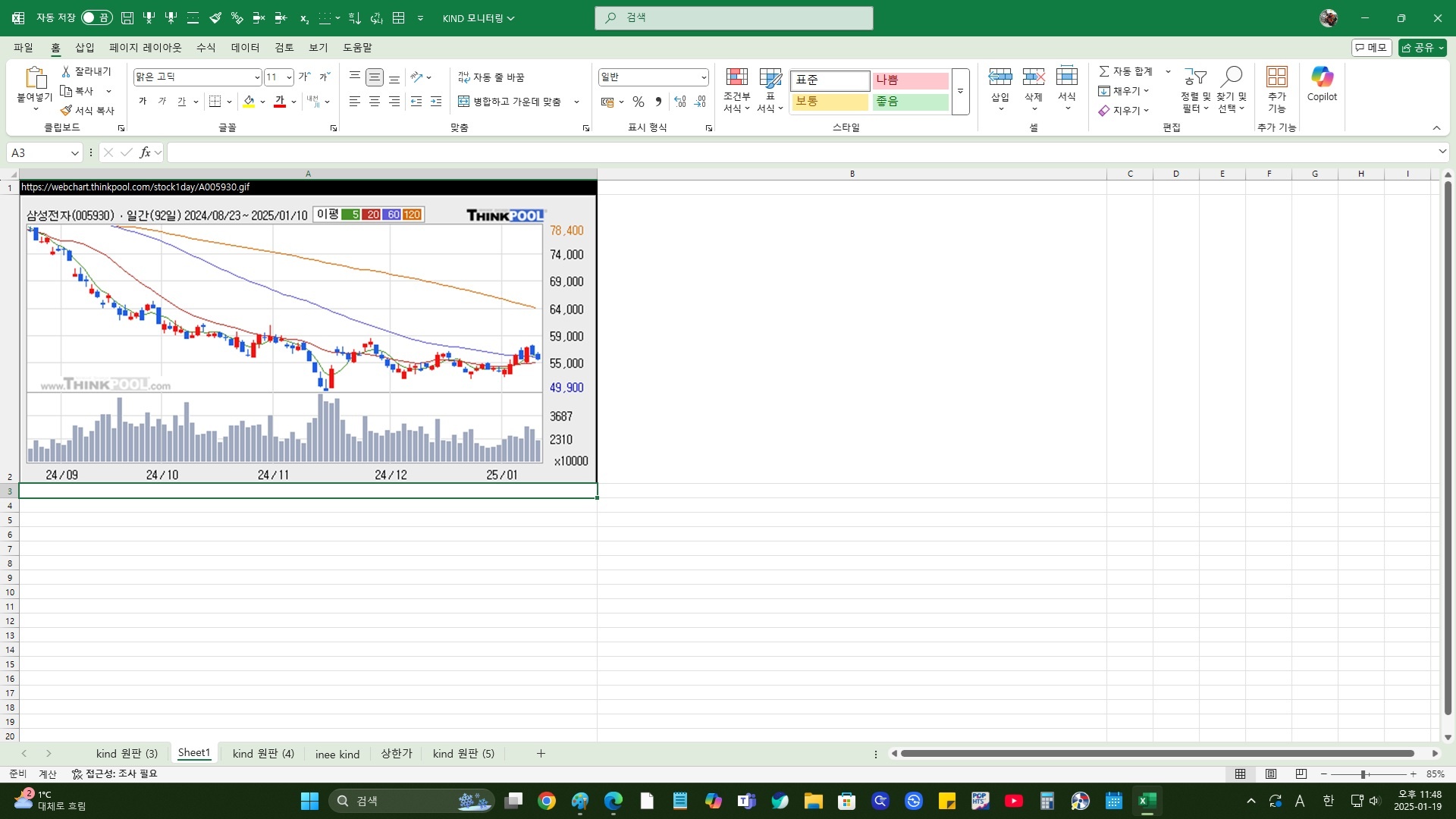Screen dimensions: 1456x819
Task: Expand the cell styles gallery
Action: tap(961, 91)
